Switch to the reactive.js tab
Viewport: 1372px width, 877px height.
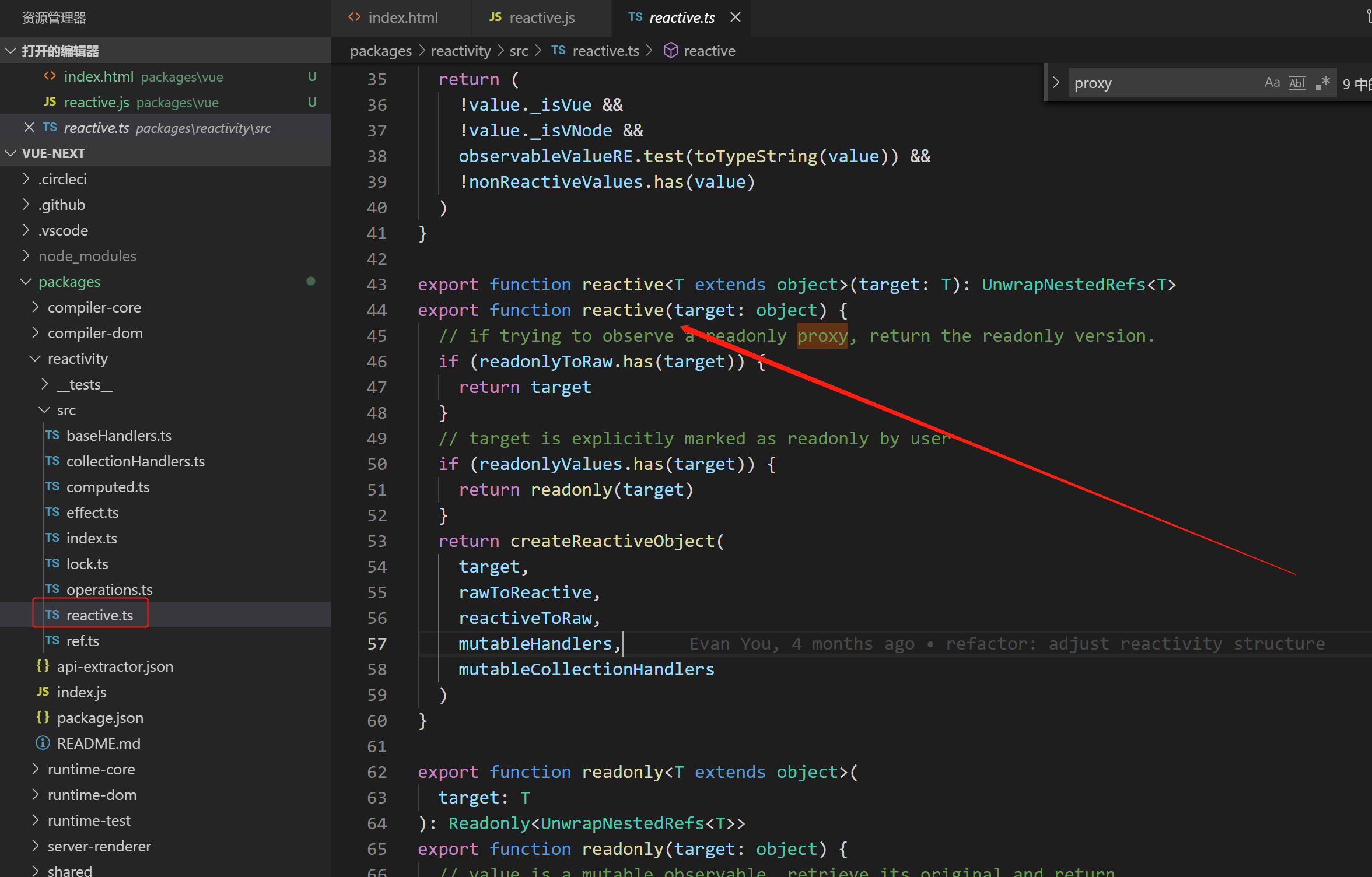[541, 18]
